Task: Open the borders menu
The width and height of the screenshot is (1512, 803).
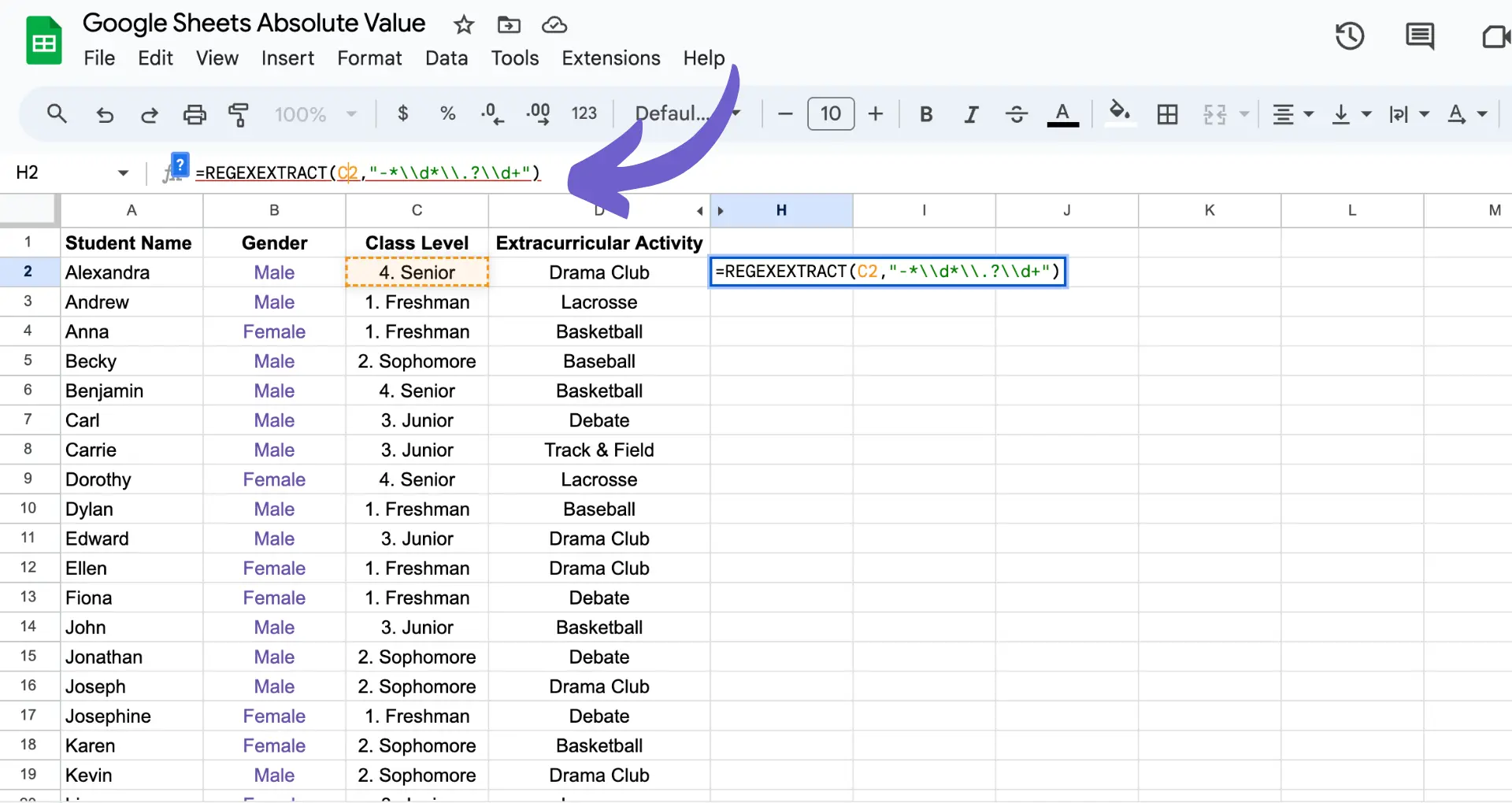Action: pos(1167,115)
